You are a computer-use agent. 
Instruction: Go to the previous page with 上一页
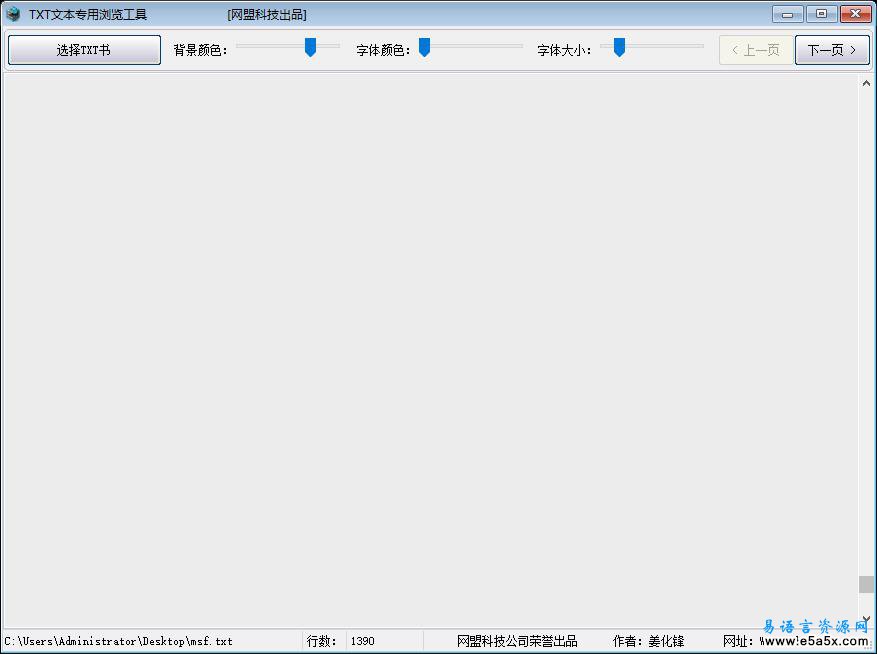pyautogui.click(x=755, y=50)
